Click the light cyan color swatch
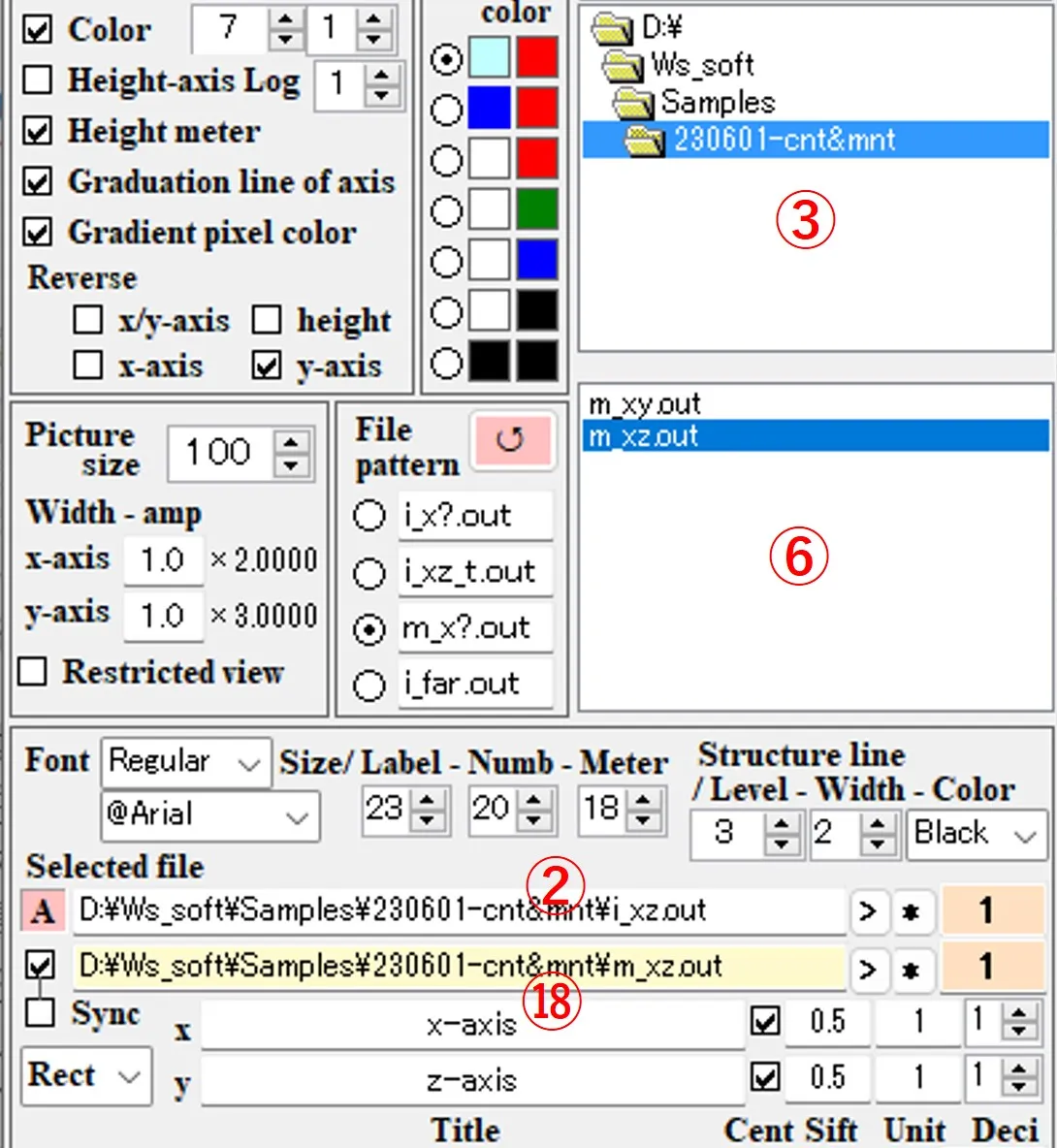This screenshot has width=1057, height=1148. pyautogui.click(x=489, y=57)
